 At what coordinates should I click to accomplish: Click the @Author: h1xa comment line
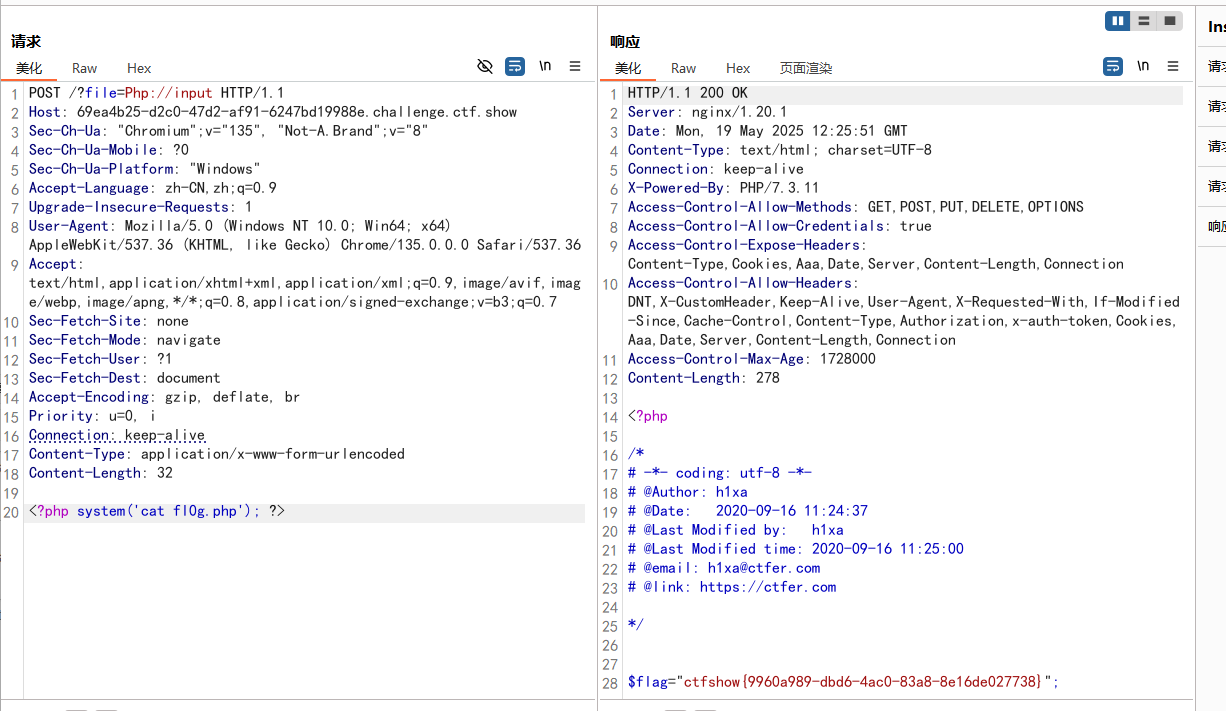coord(688,492)
